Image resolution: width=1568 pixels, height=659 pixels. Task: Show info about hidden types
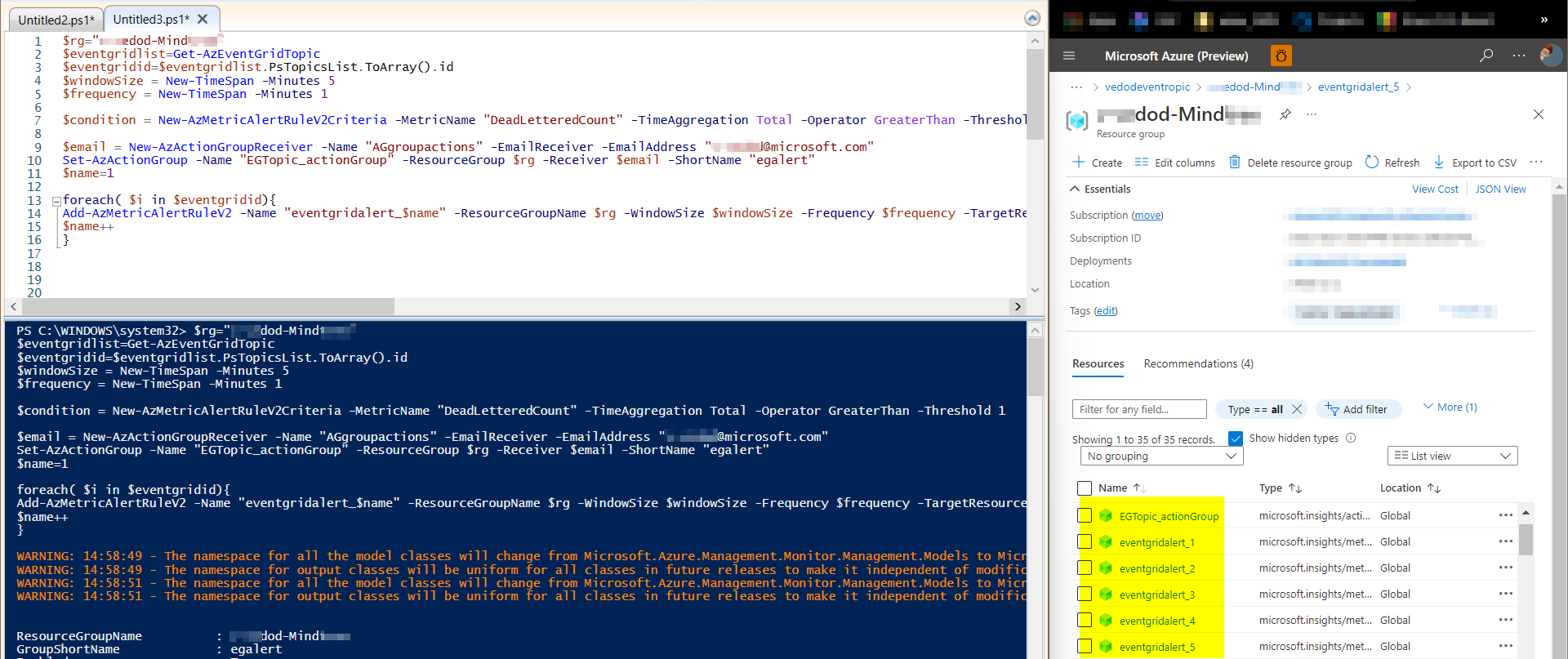(1351, 438)
